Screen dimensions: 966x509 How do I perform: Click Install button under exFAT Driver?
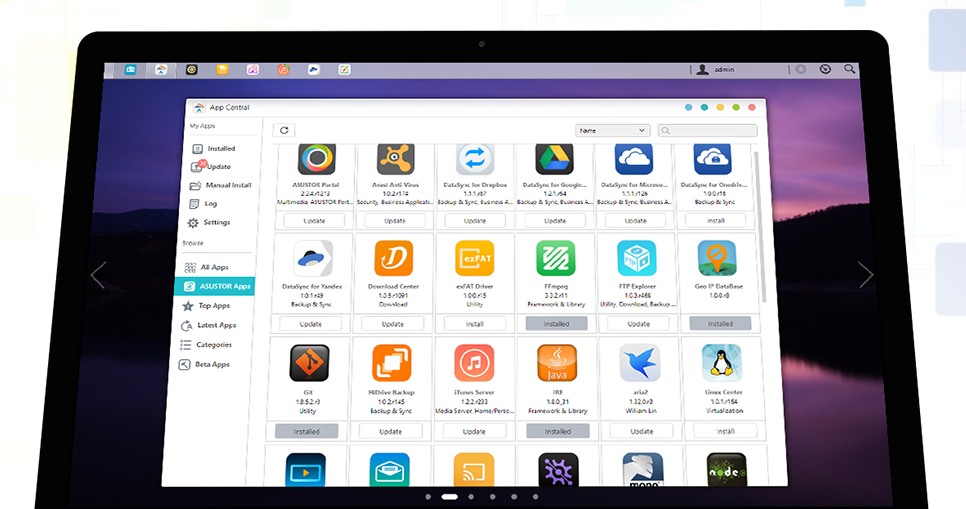point(474,324)
